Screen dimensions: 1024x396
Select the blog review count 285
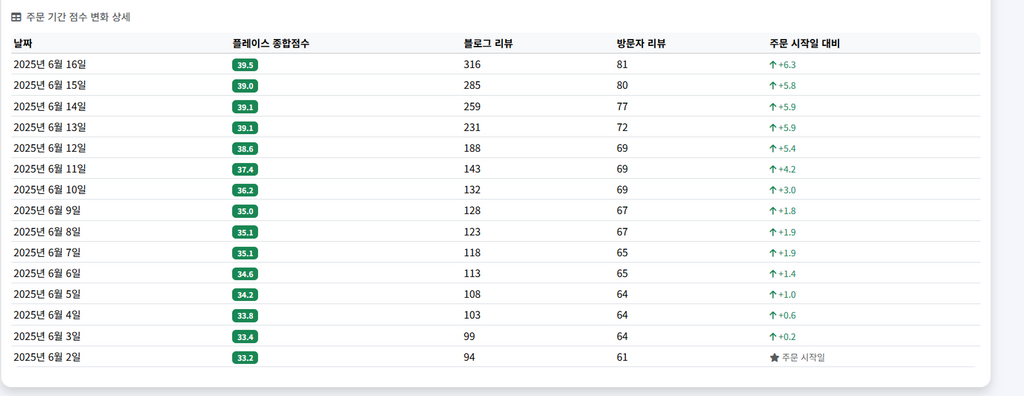point(472,86)
